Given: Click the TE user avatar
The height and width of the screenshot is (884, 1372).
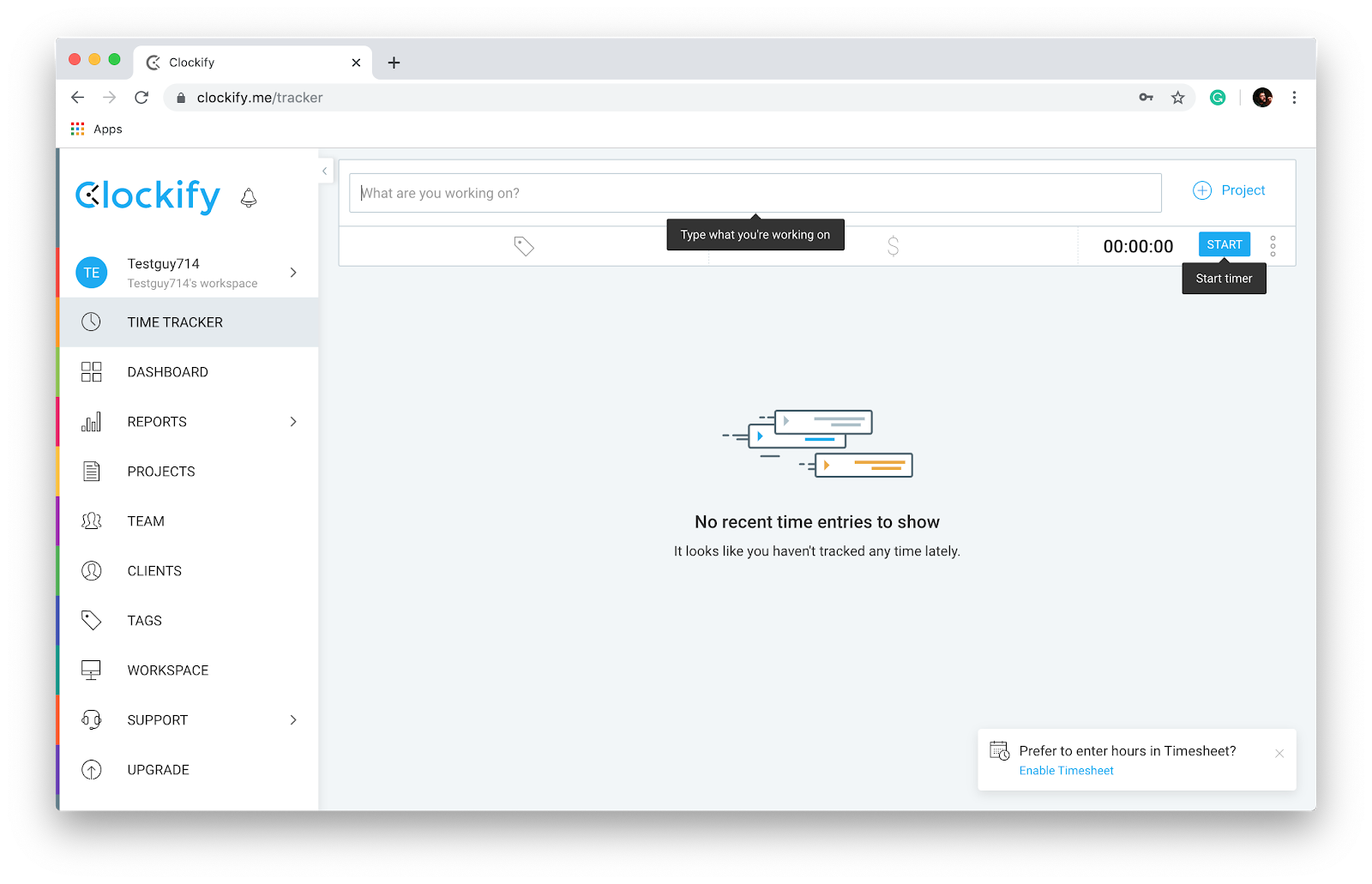Looking at the screenshot, I should pos(92,273).
